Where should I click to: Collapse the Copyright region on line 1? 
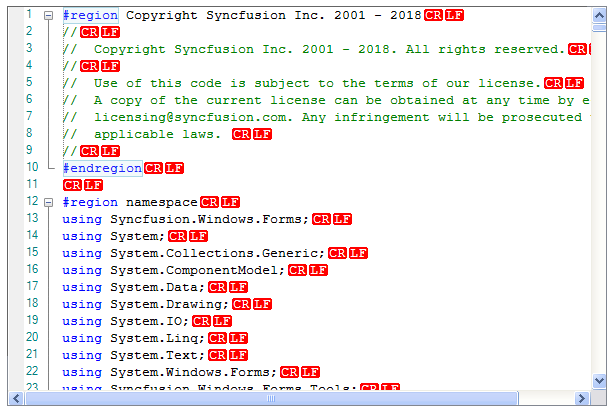[x=48, y=16]
